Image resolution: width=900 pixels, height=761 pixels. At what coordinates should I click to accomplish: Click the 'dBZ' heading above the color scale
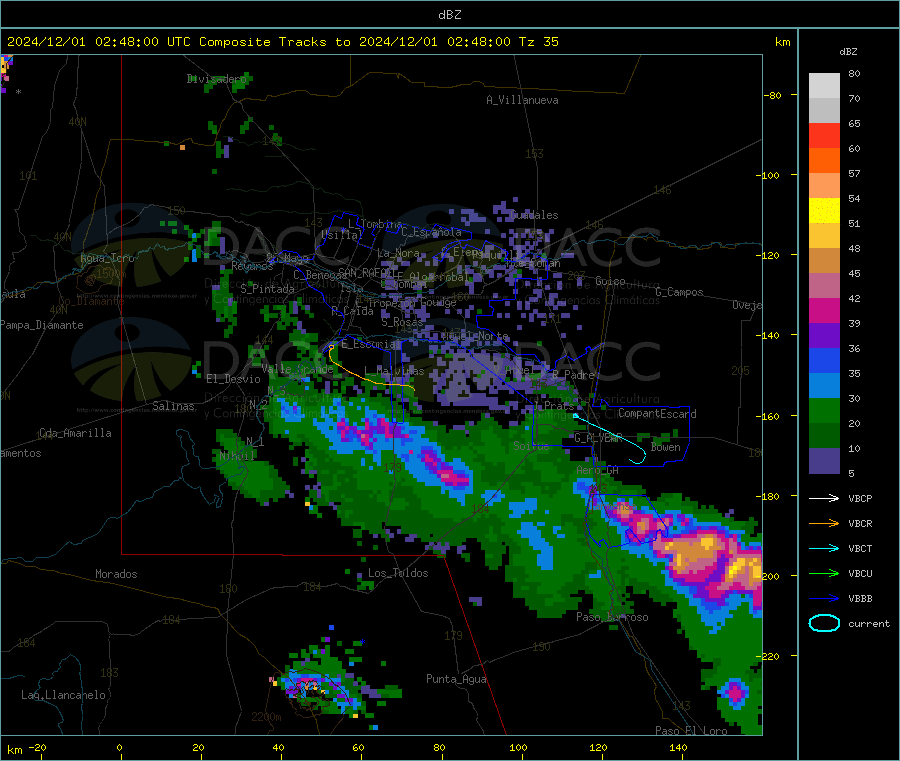click(848, 52)
